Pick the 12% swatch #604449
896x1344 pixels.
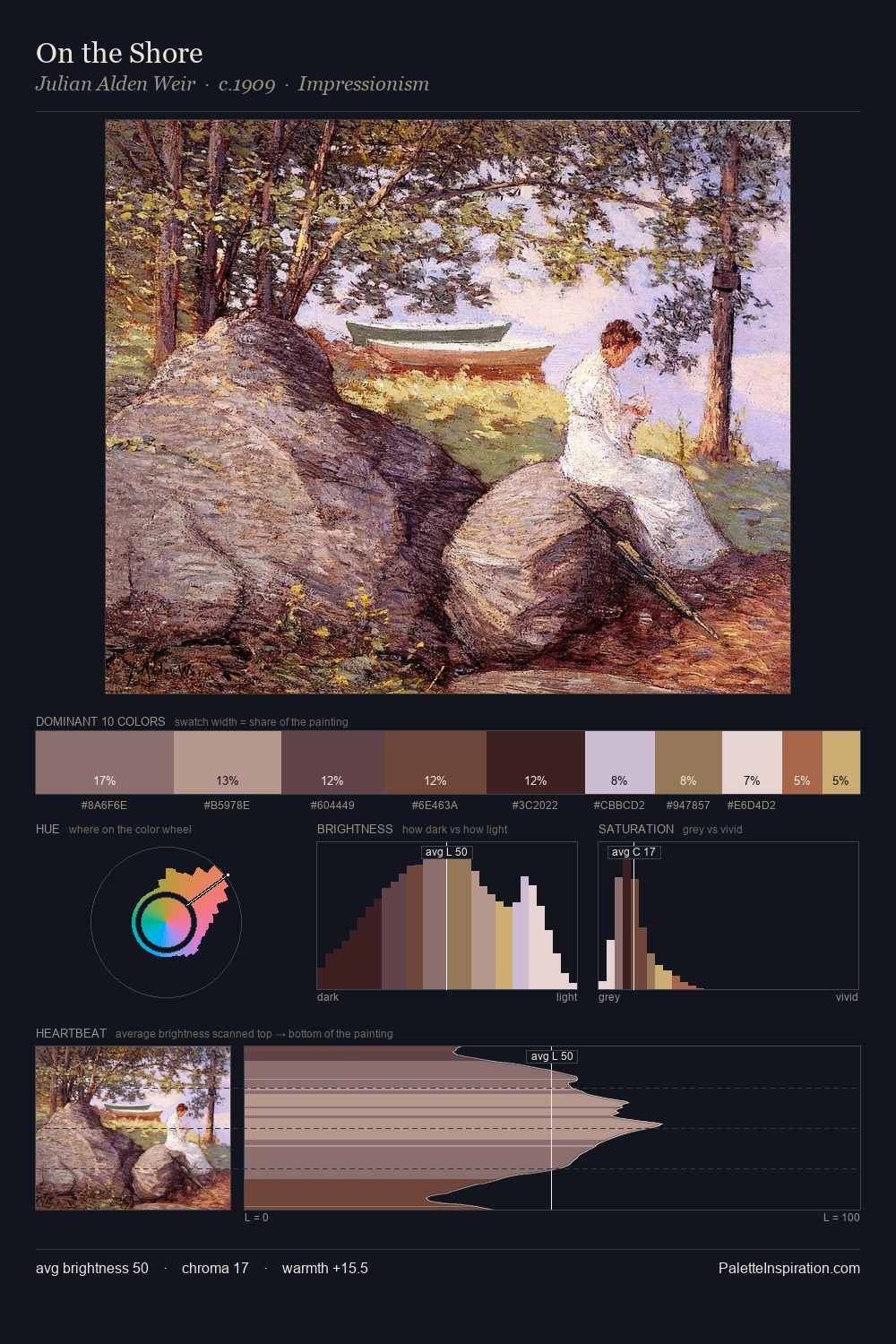tap(332, 762)
